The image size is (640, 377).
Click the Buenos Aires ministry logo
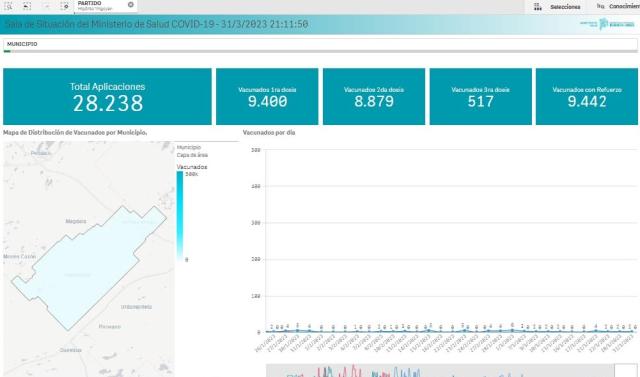pos(607,24)
